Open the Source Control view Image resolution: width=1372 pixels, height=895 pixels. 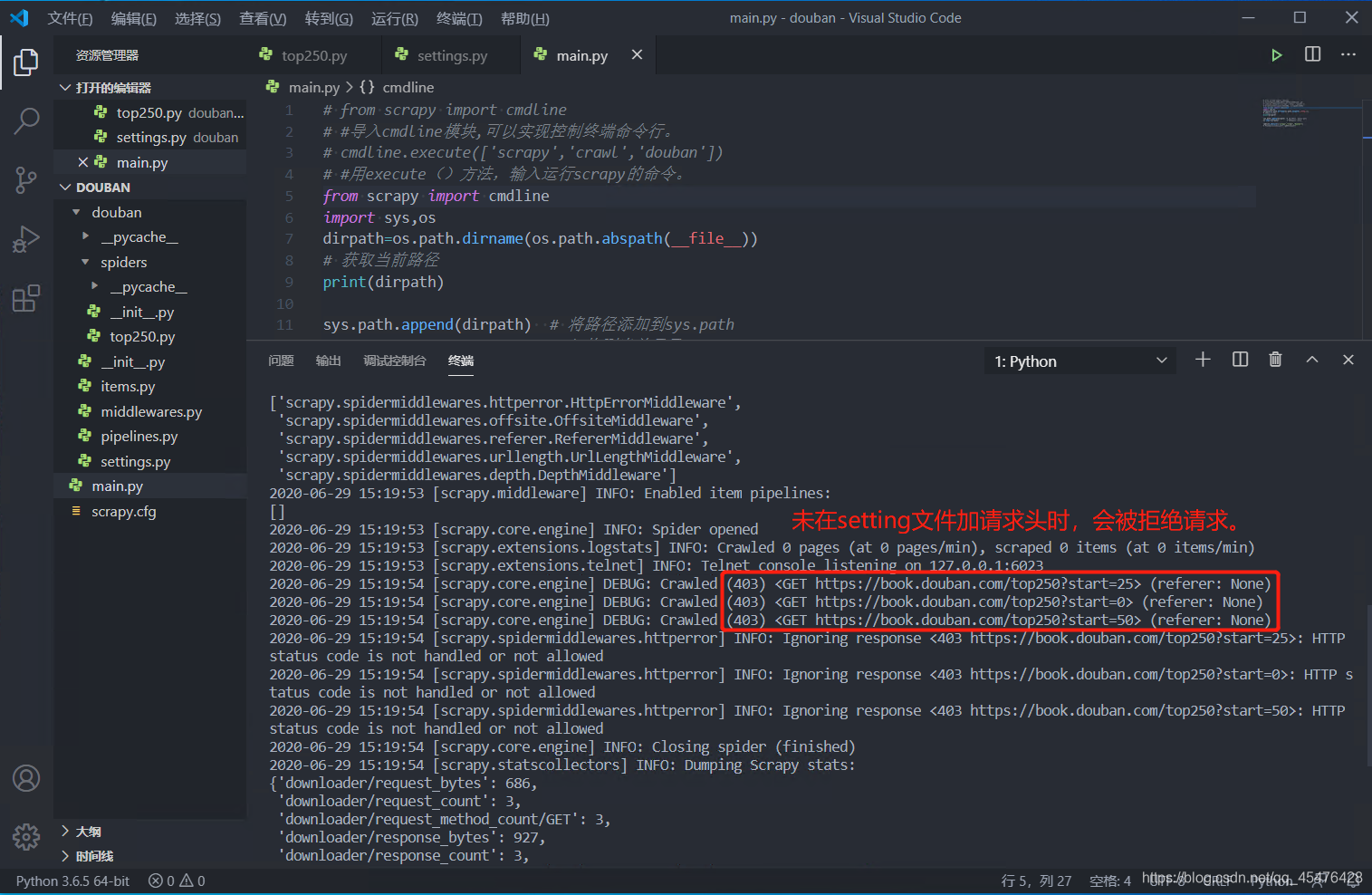click(26, 179)
